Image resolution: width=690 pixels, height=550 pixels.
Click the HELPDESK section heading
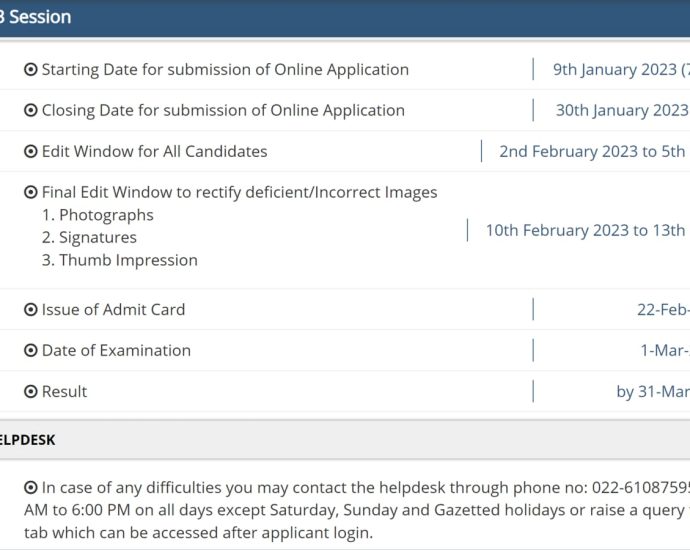28,440
